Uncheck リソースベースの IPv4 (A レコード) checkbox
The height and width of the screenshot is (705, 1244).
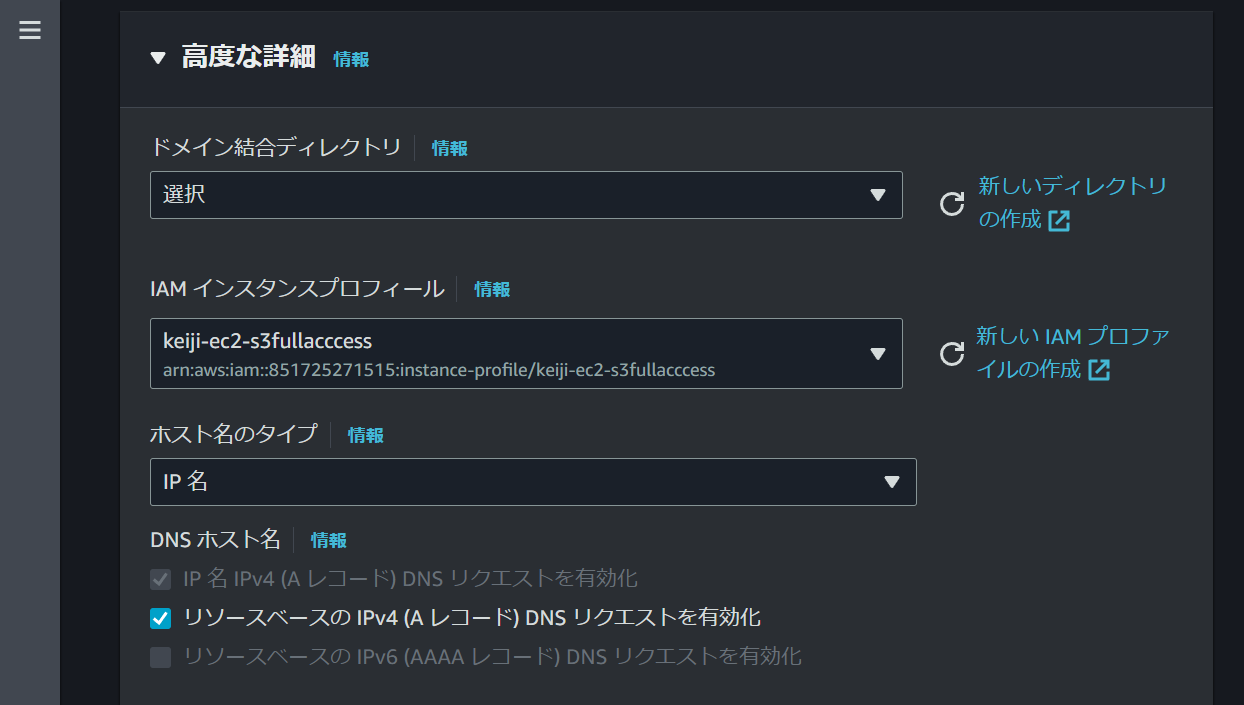click(160, 618)
